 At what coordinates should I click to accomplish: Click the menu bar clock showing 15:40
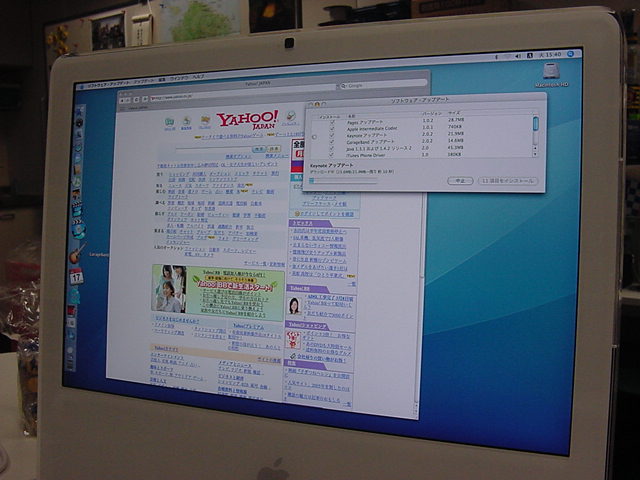point(550,55)
